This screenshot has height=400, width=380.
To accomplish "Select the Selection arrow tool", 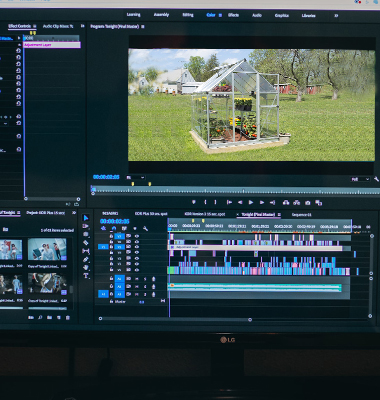I will pyautogui.click(x=86, y=218).
